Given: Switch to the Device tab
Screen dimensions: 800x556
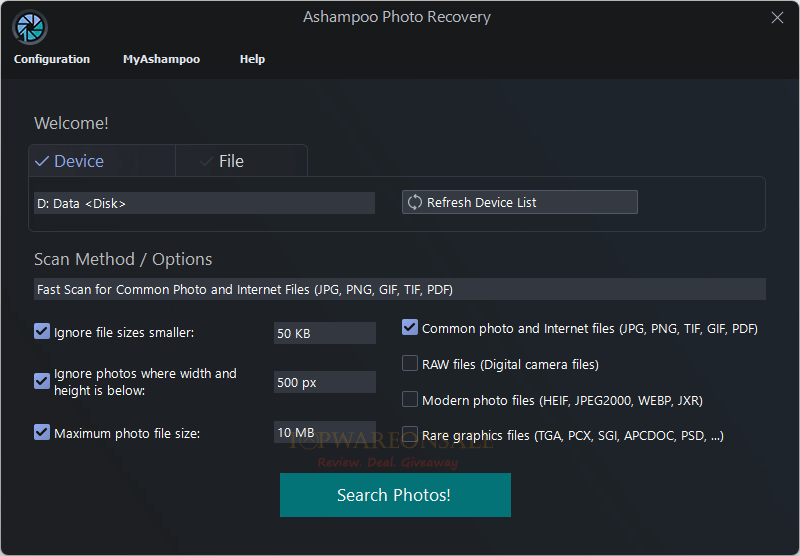Looking at the screenshot, I should [x=102, y=161].
